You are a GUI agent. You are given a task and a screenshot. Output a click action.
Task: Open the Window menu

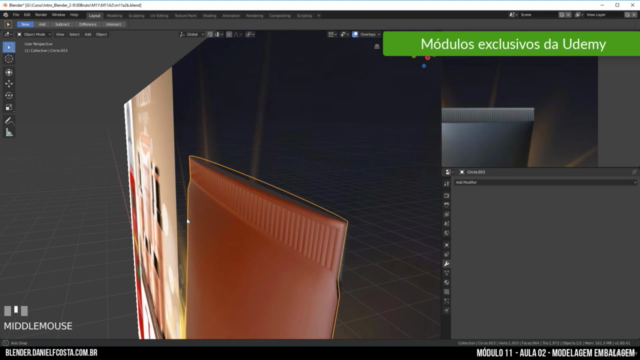pos(58,15)
